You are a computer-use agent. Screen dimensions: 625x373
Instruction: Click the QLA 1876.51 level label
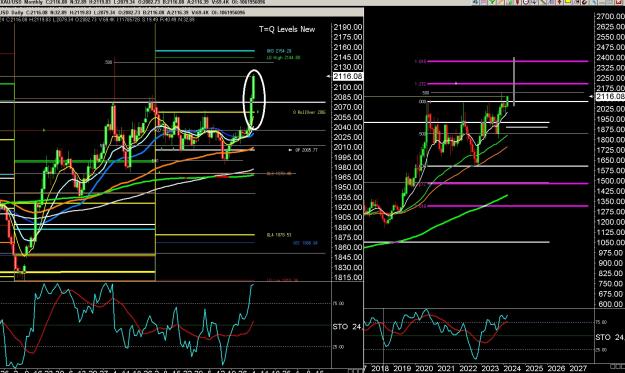pos(279,235)
